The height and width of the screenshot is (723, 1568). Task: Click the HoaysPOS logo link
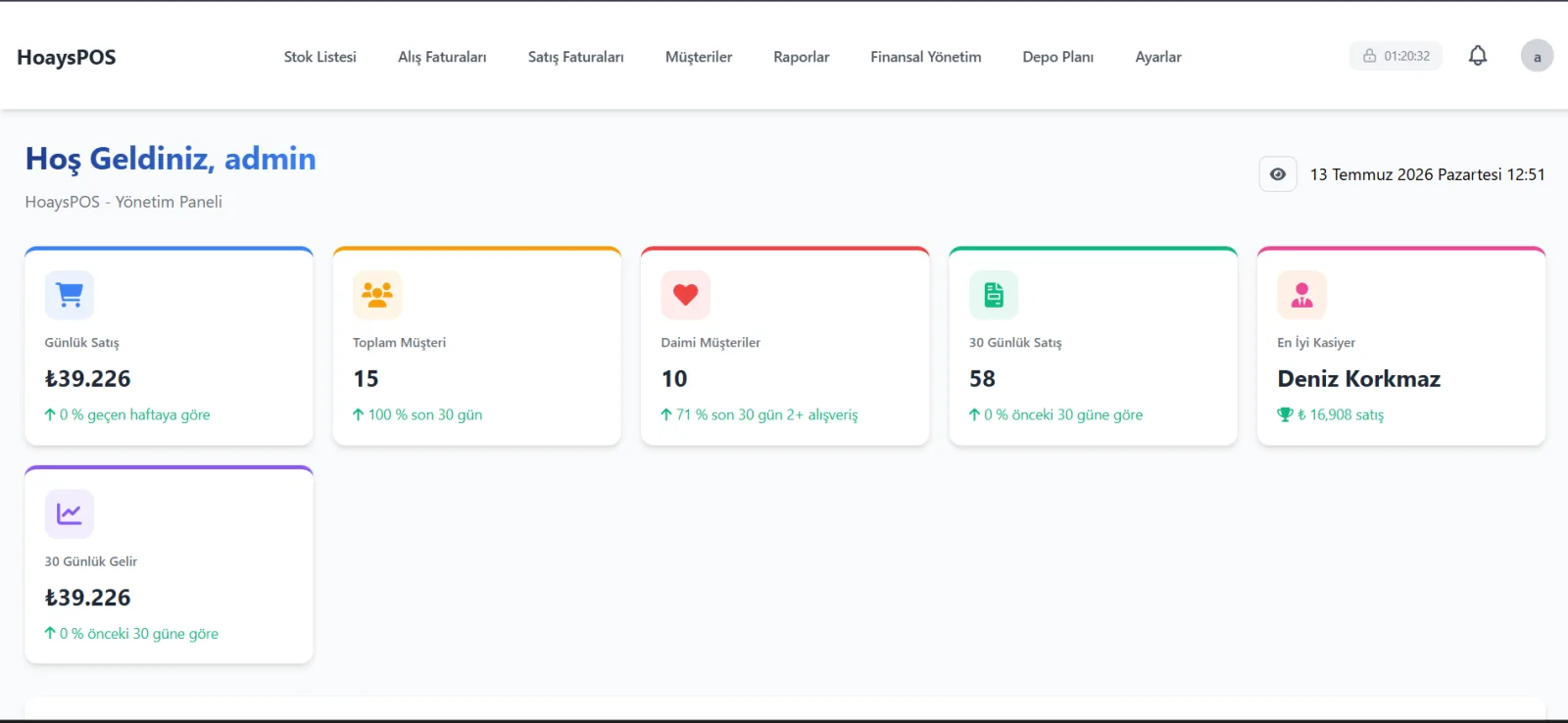tap(67, 57)
